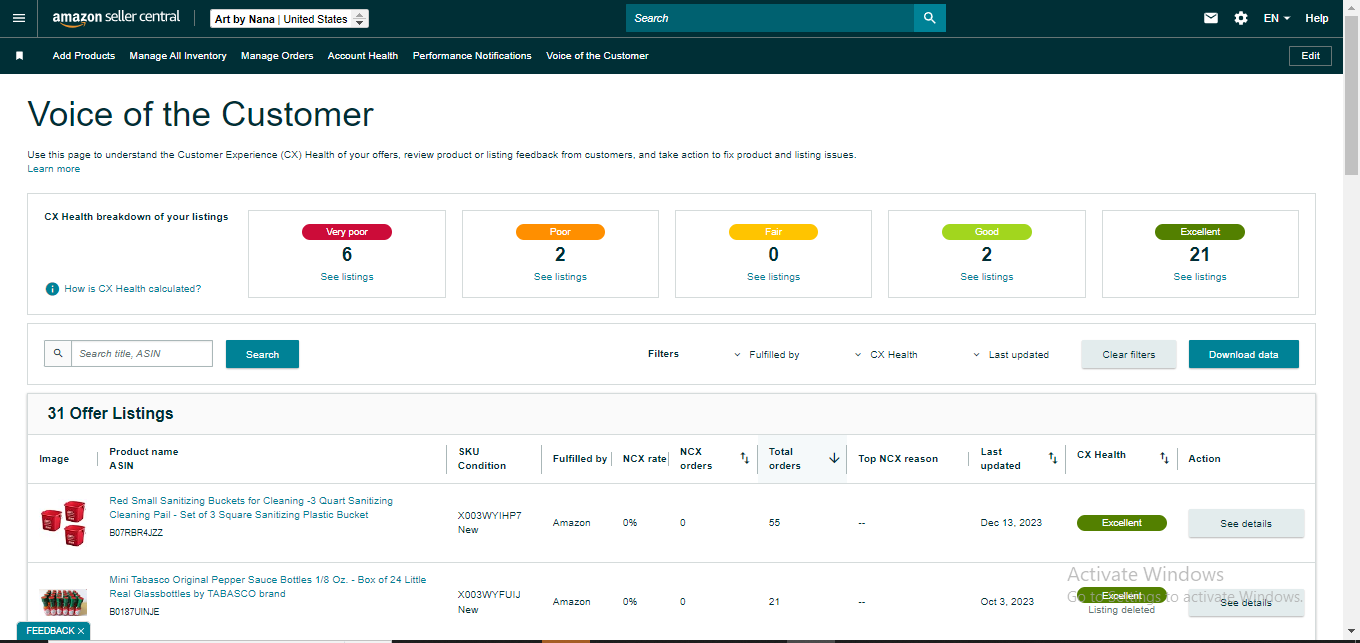Open Performance Notifications

472,56
